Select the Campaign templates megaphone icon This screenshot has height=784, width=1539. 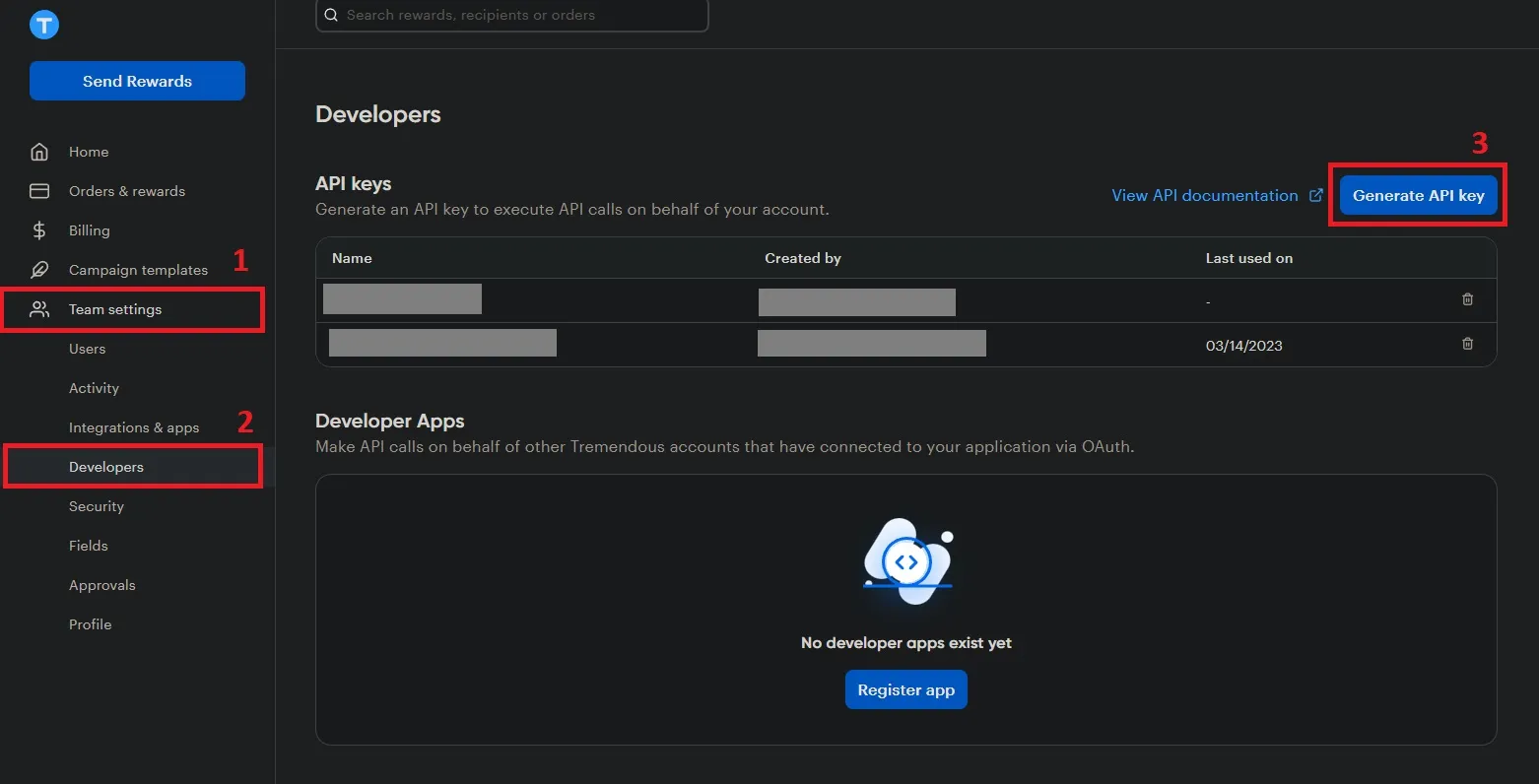[x=38, y=269]
